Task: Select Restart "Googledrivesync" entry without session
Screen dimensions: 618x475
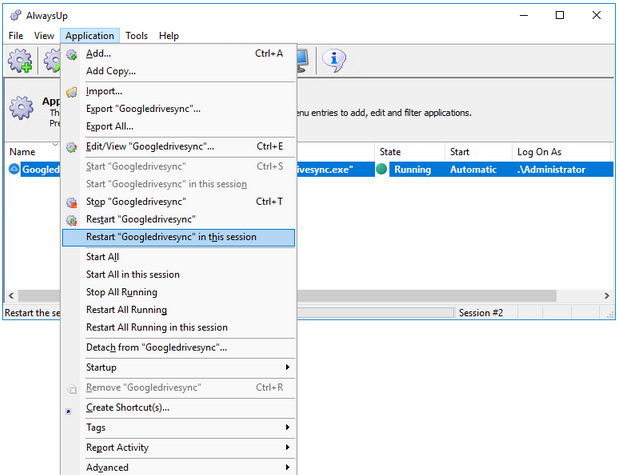Action: click(179, 220)
